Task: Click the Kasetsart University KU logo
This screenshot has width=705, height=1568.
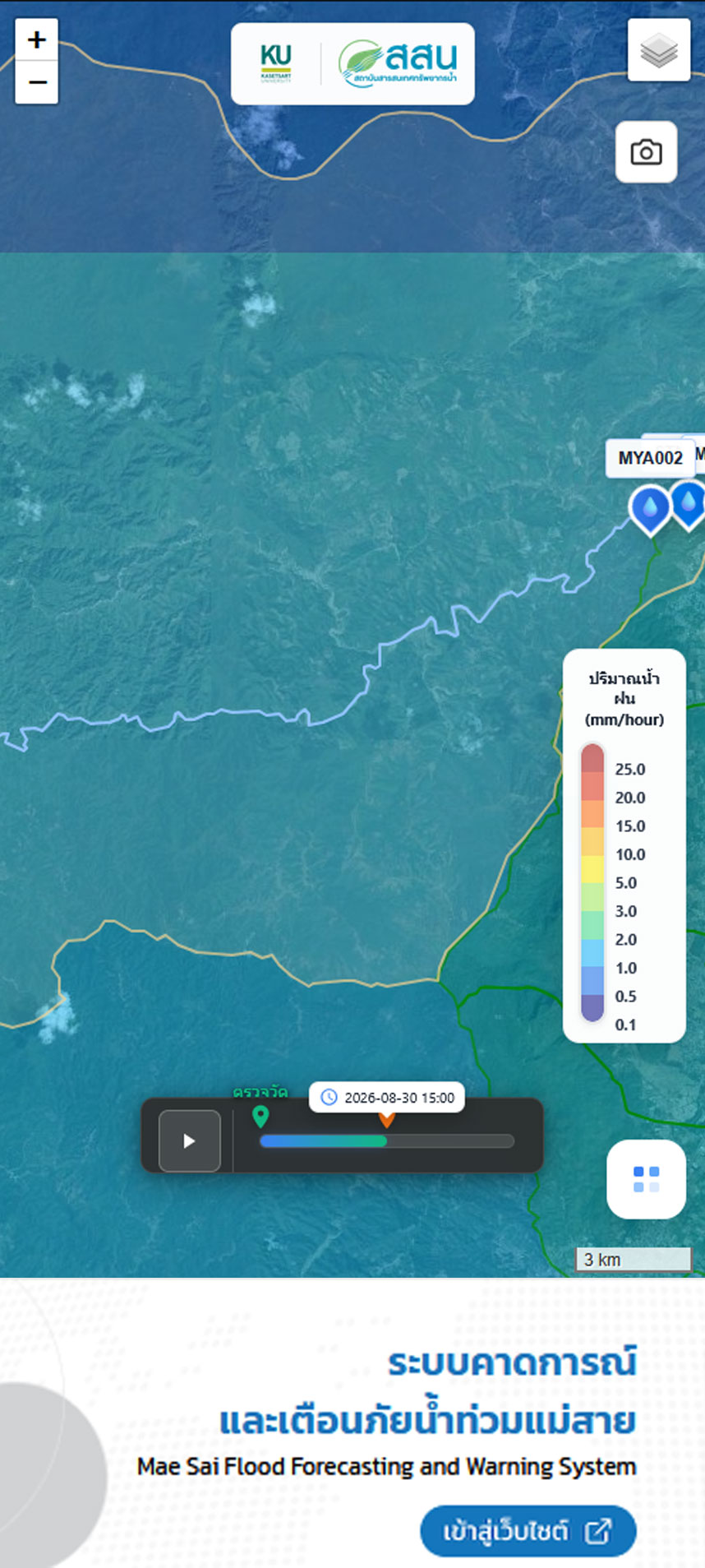Action: click(x=276, y=63)
